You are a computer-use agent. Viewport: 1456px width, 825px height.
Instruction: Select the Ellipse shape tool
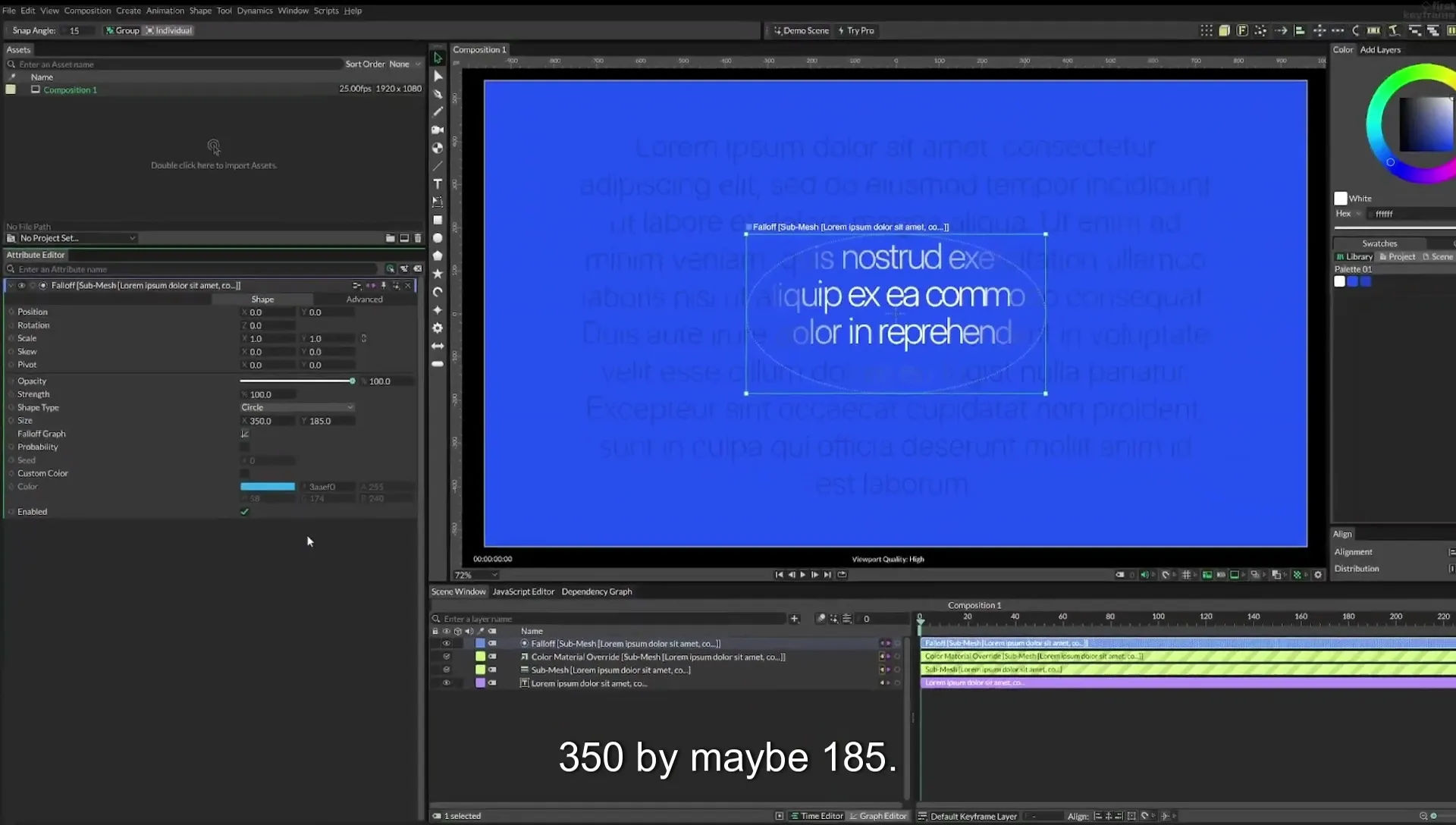coord(438,238)
